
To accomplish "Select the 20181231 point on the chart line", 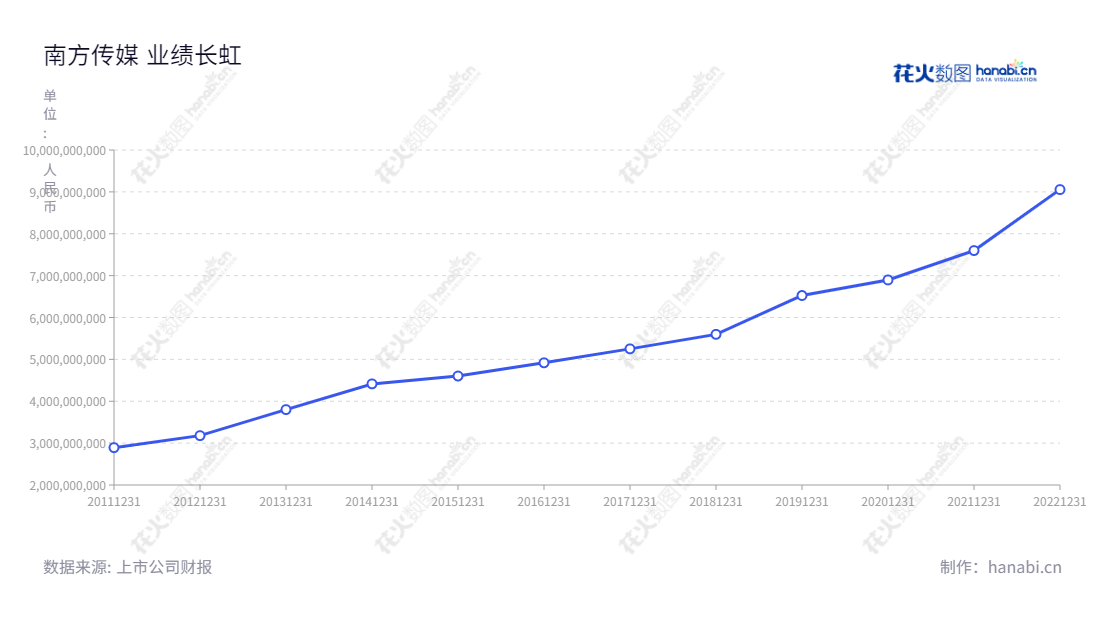I will click(x=716, y=334).
